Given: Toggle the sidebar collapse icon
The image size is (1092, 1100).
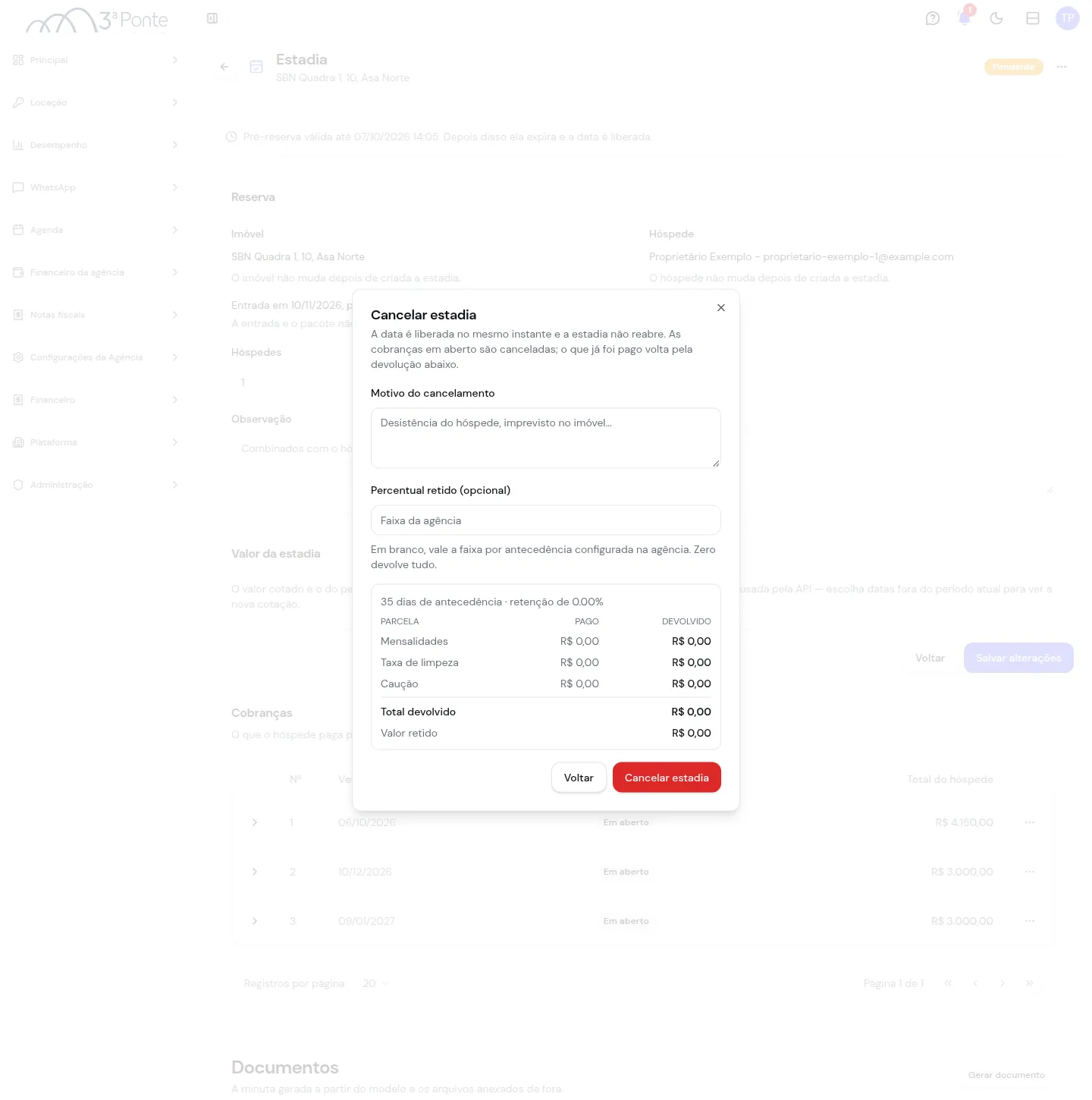Looking at the screenshot, I should pyautogui.click(x=212, y=18).
